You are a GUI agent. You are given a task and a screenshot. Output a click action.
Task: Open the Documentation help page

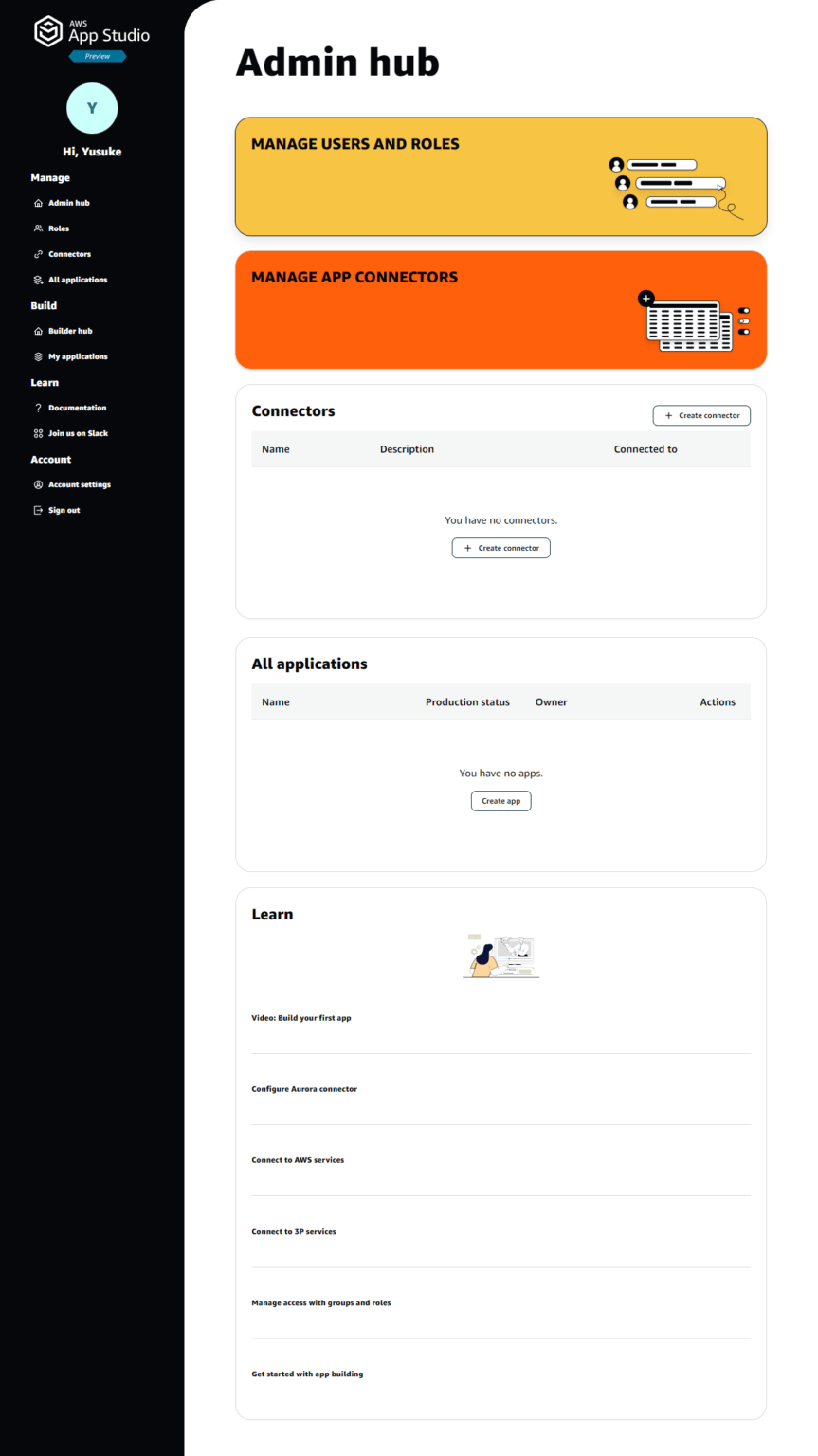tap(75, 408)
